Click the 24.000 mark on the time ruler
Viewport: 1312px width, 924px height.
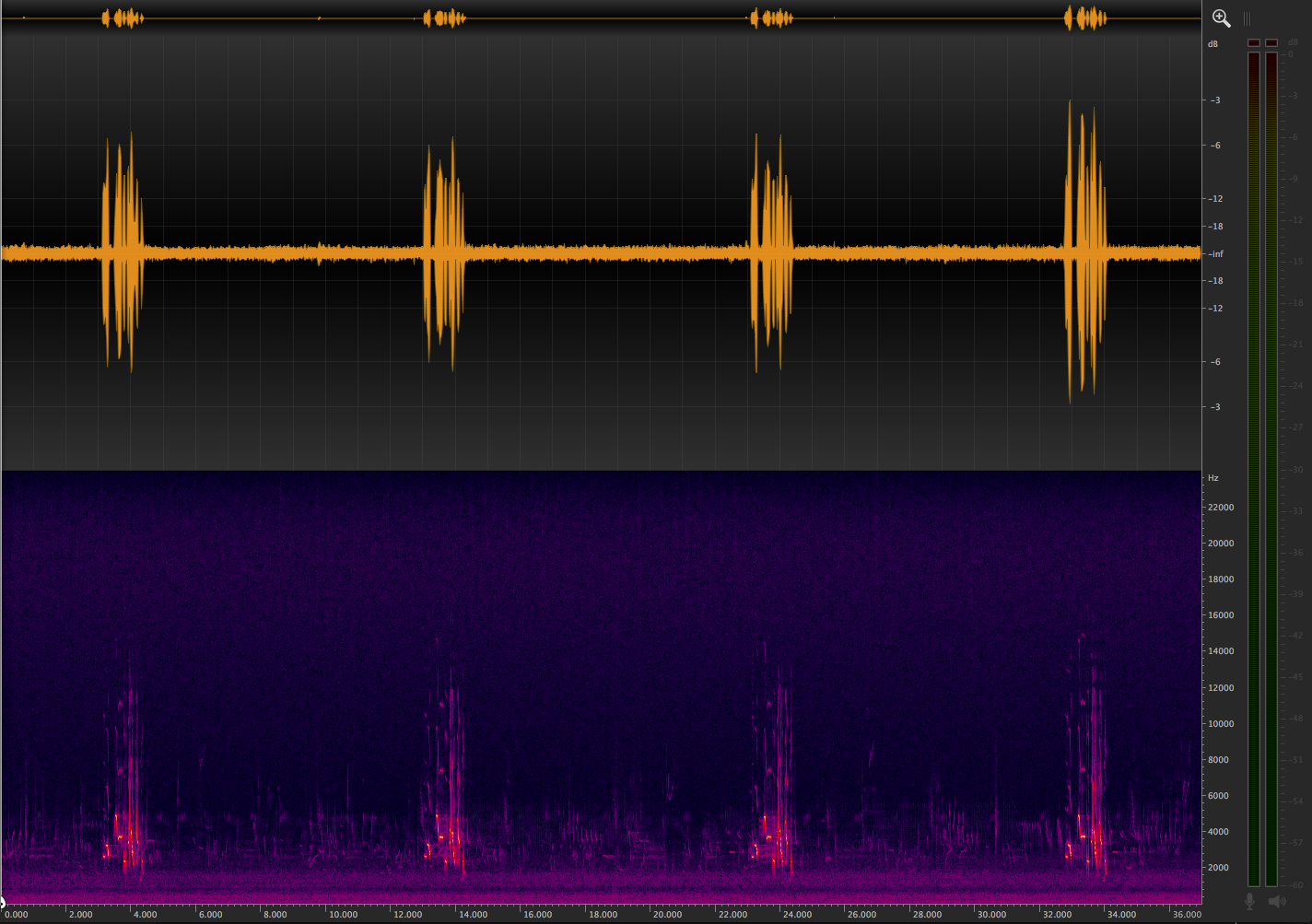click(x=797, y=915)
